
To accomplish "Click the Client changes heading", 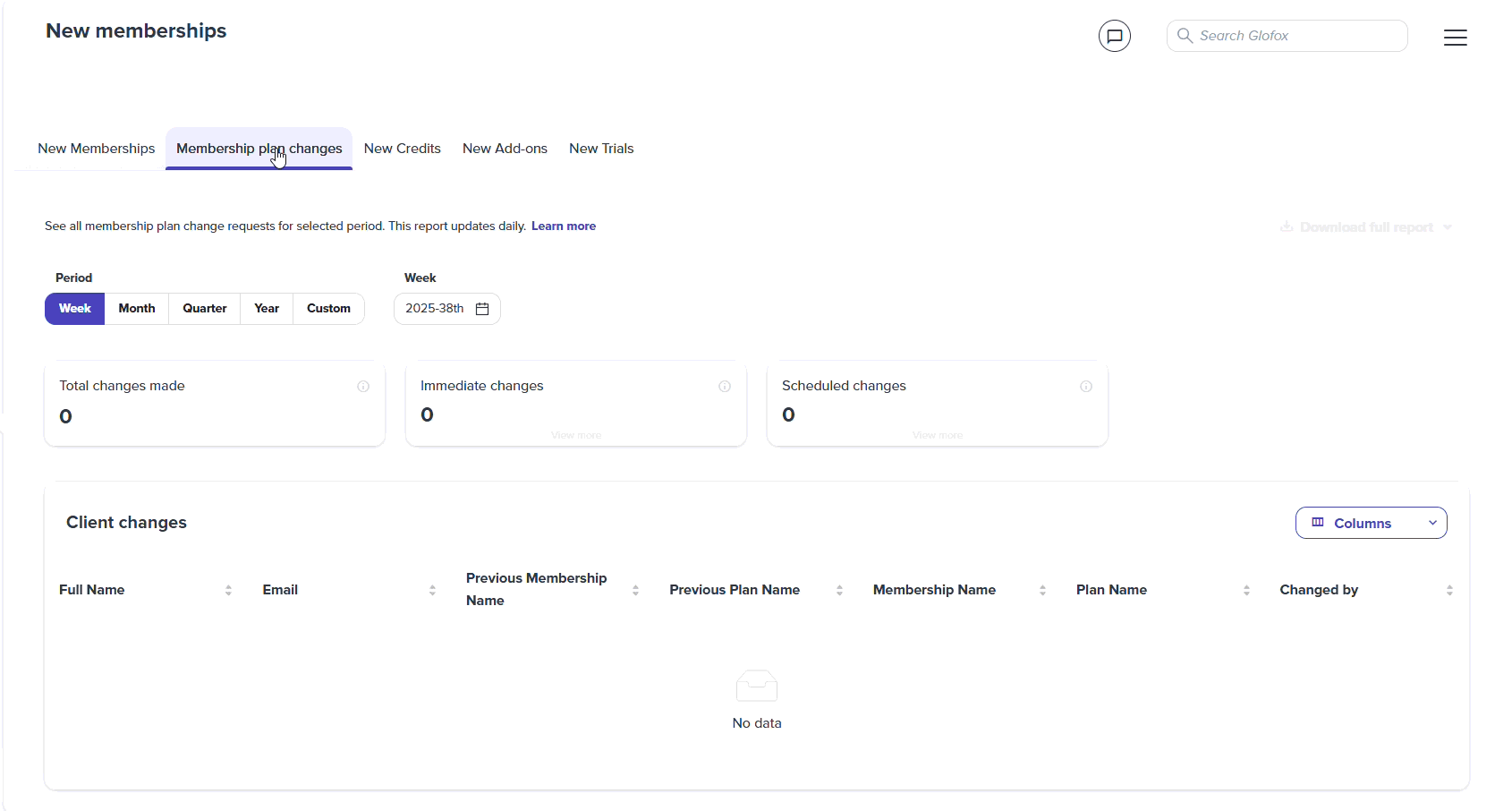I will (126, 523).
